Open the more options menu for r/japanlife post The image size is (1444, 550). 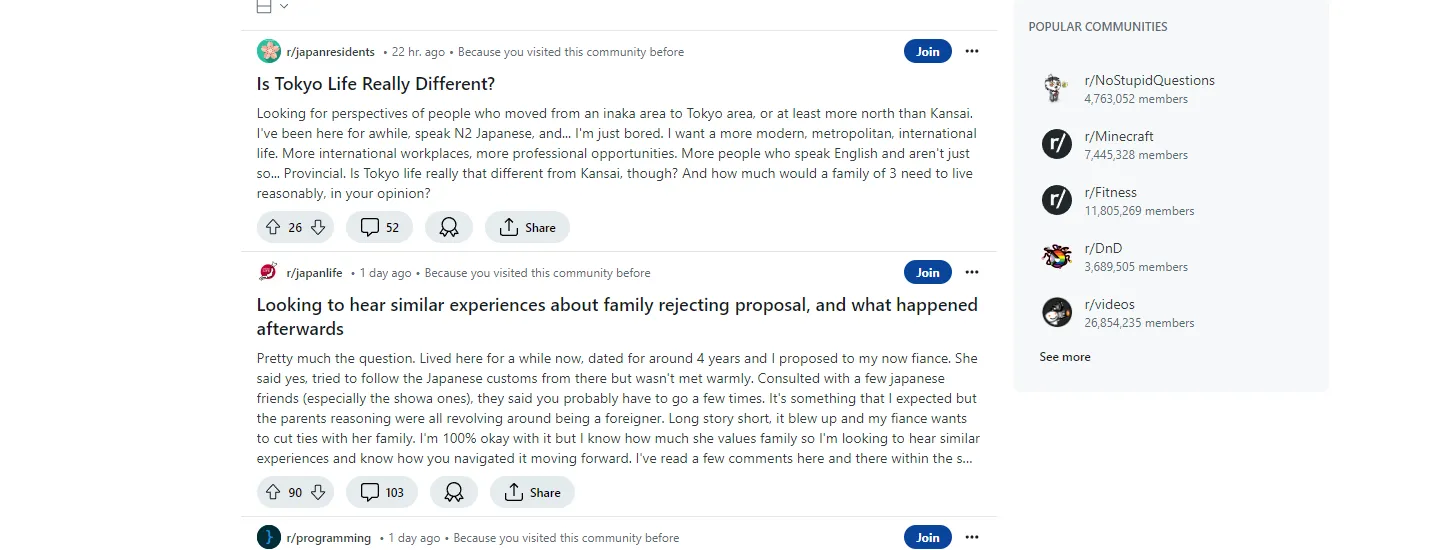click(972, 272)
